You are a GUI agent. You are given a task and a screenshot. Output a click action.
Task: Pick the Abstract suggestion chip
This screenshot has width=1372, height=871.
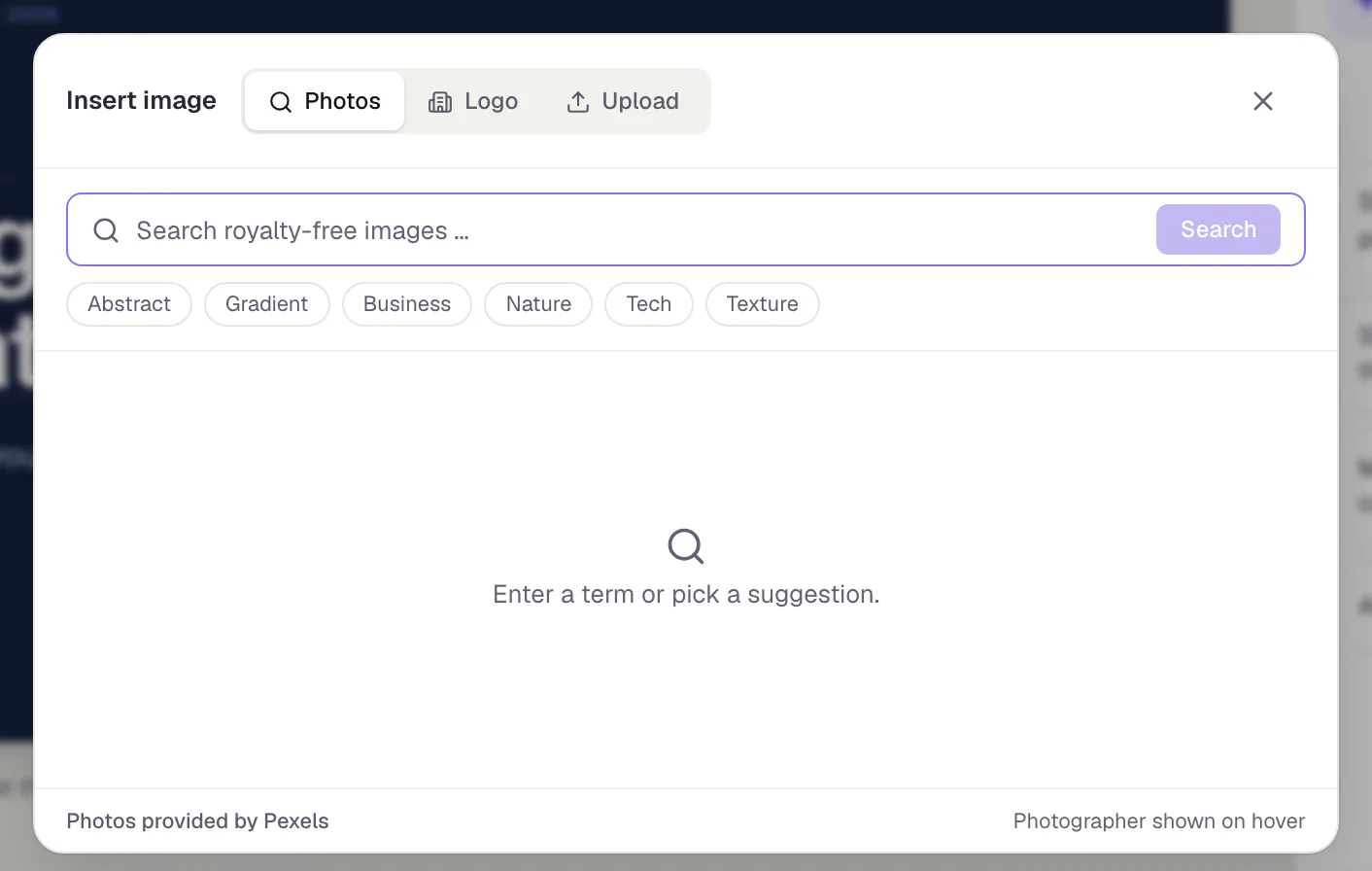pyautogui.click(x=129, y=304)
